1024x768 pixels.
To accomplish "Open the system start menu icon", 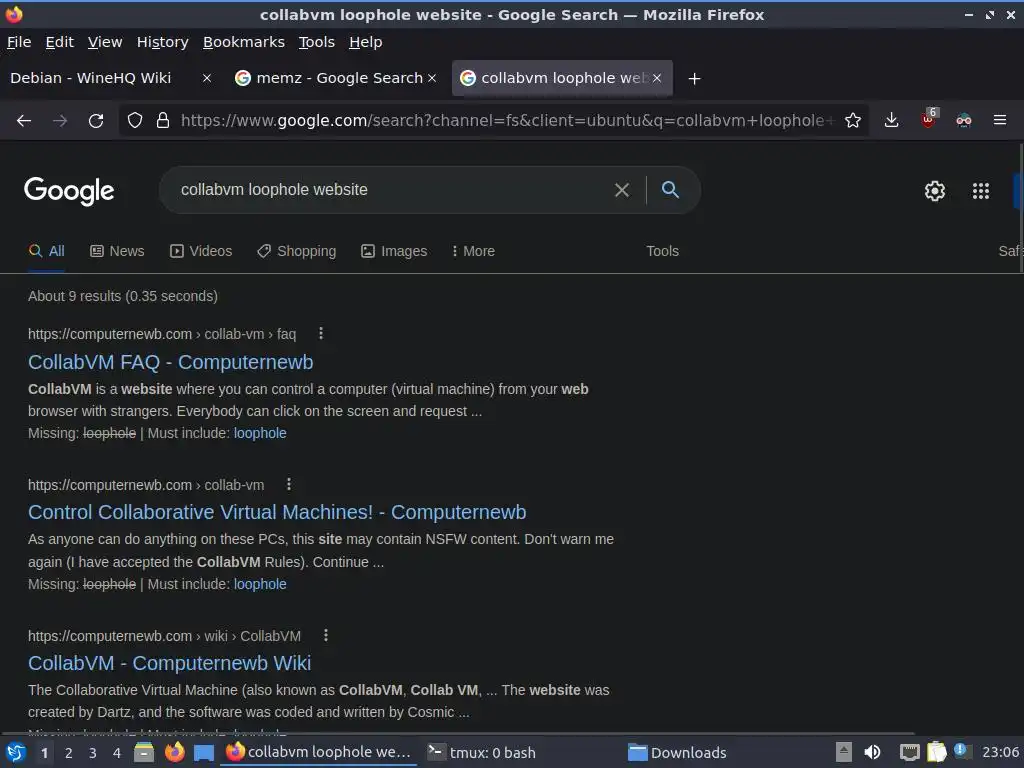I will (16, 752).
